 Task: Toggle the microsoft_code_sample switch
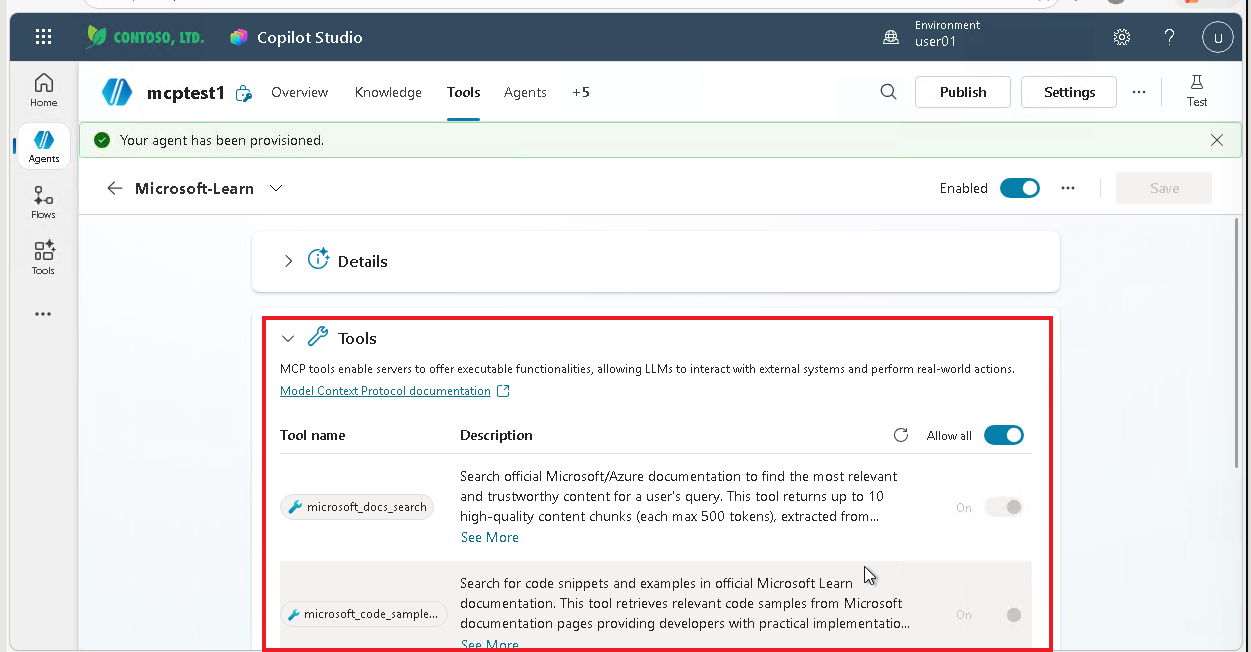click(x=1004, y=614)
